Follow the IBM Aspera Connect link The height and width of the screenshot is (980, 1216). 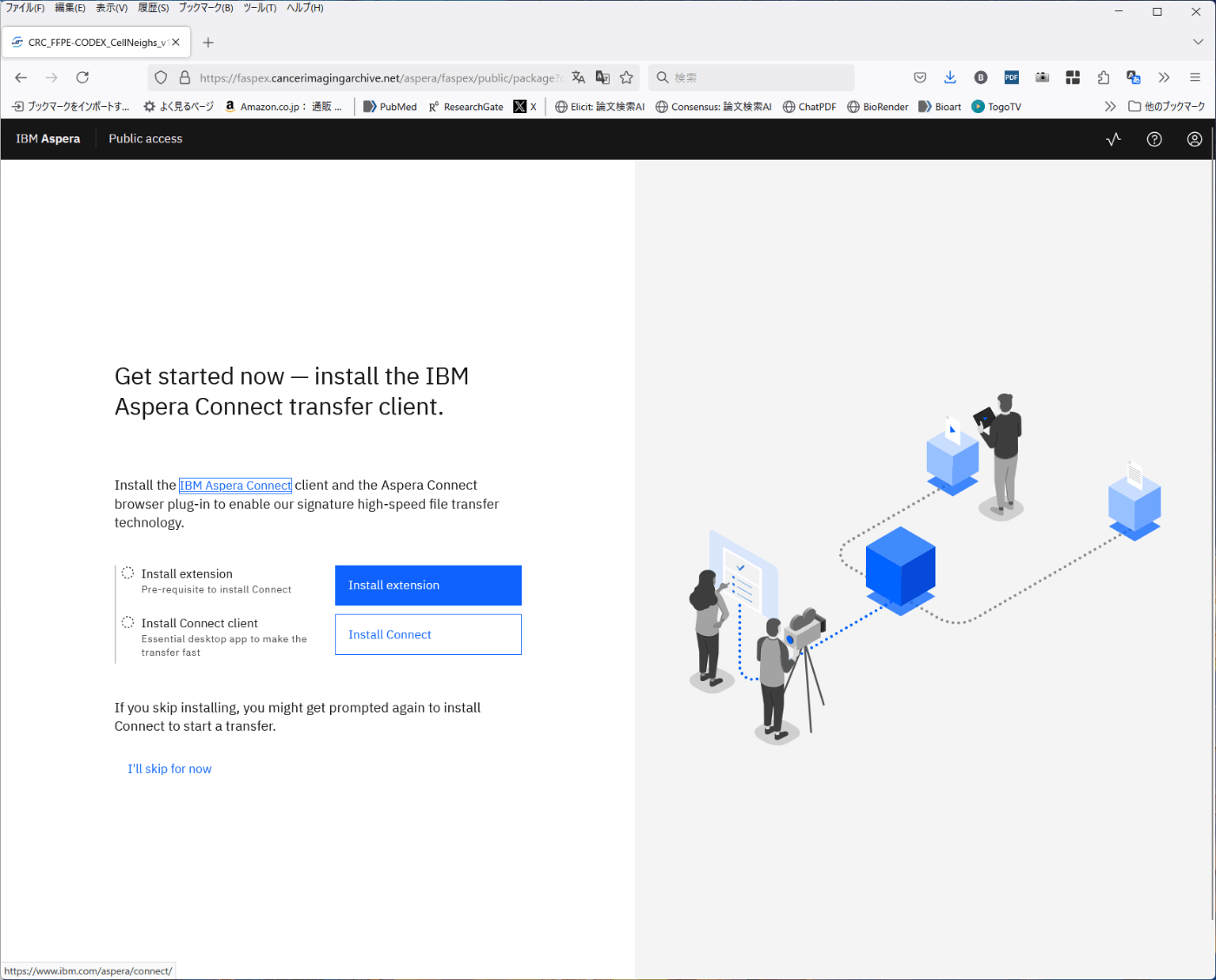point(235,486)
